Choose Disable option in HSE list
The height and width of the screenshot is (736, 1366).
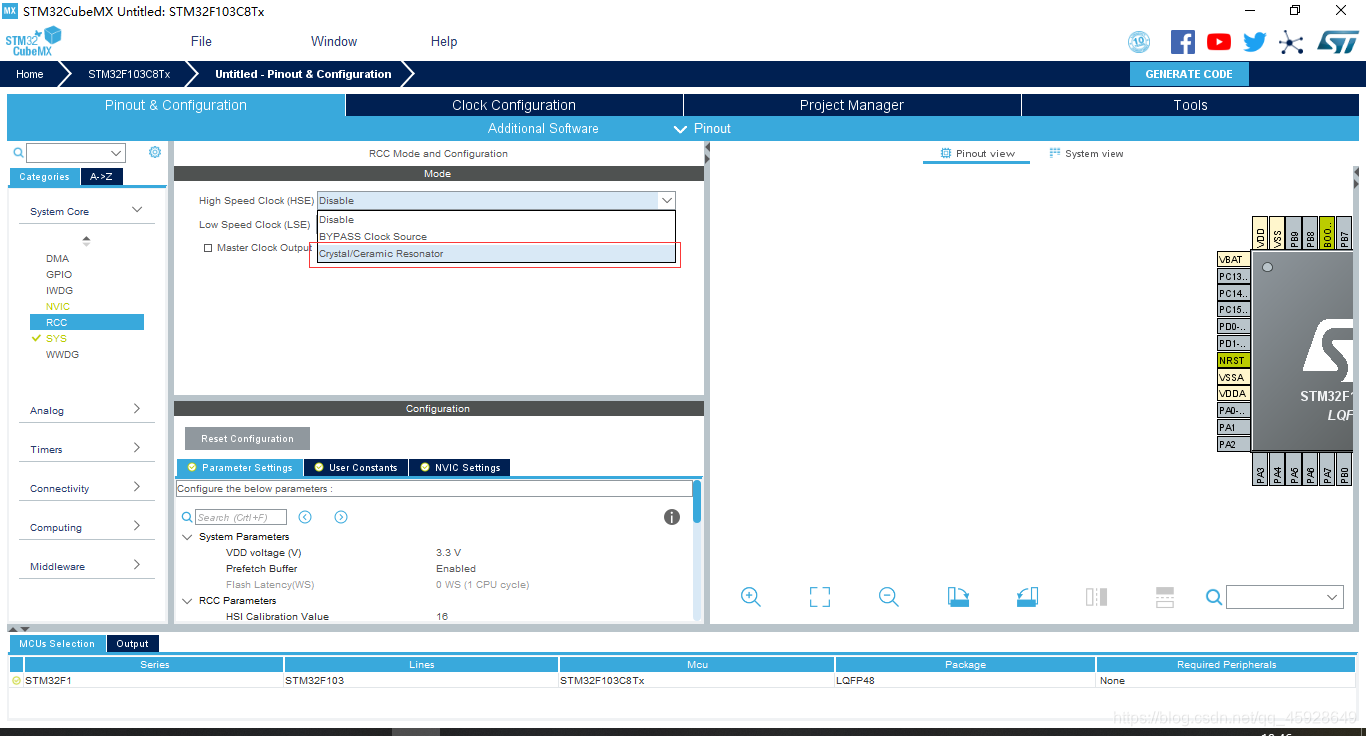pyautogui.click(x=496, y=219)
